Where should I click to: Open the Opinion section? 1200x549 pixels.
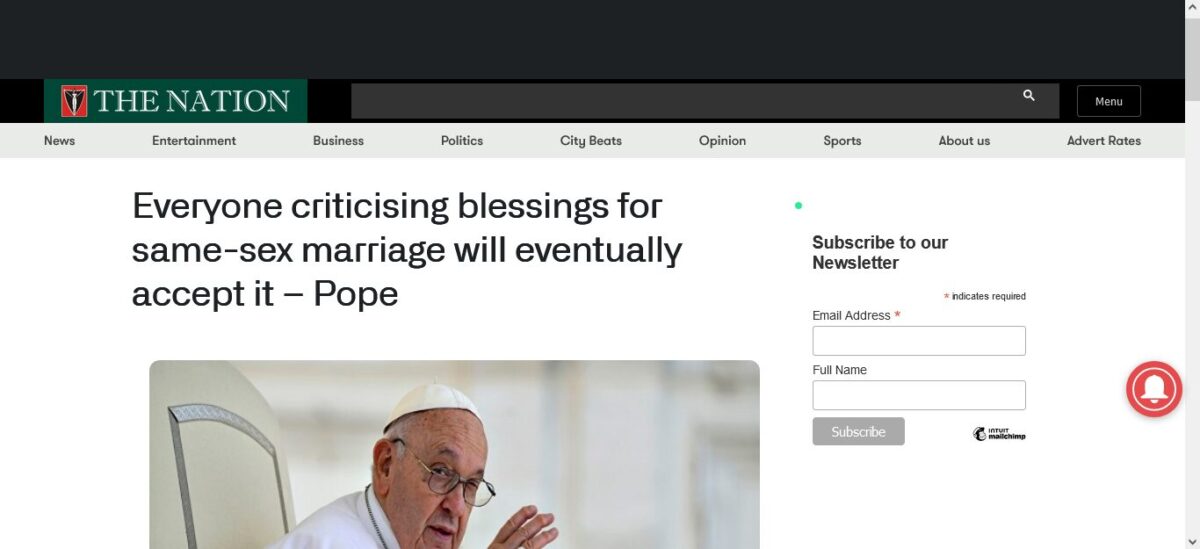[x=722, y=141]
